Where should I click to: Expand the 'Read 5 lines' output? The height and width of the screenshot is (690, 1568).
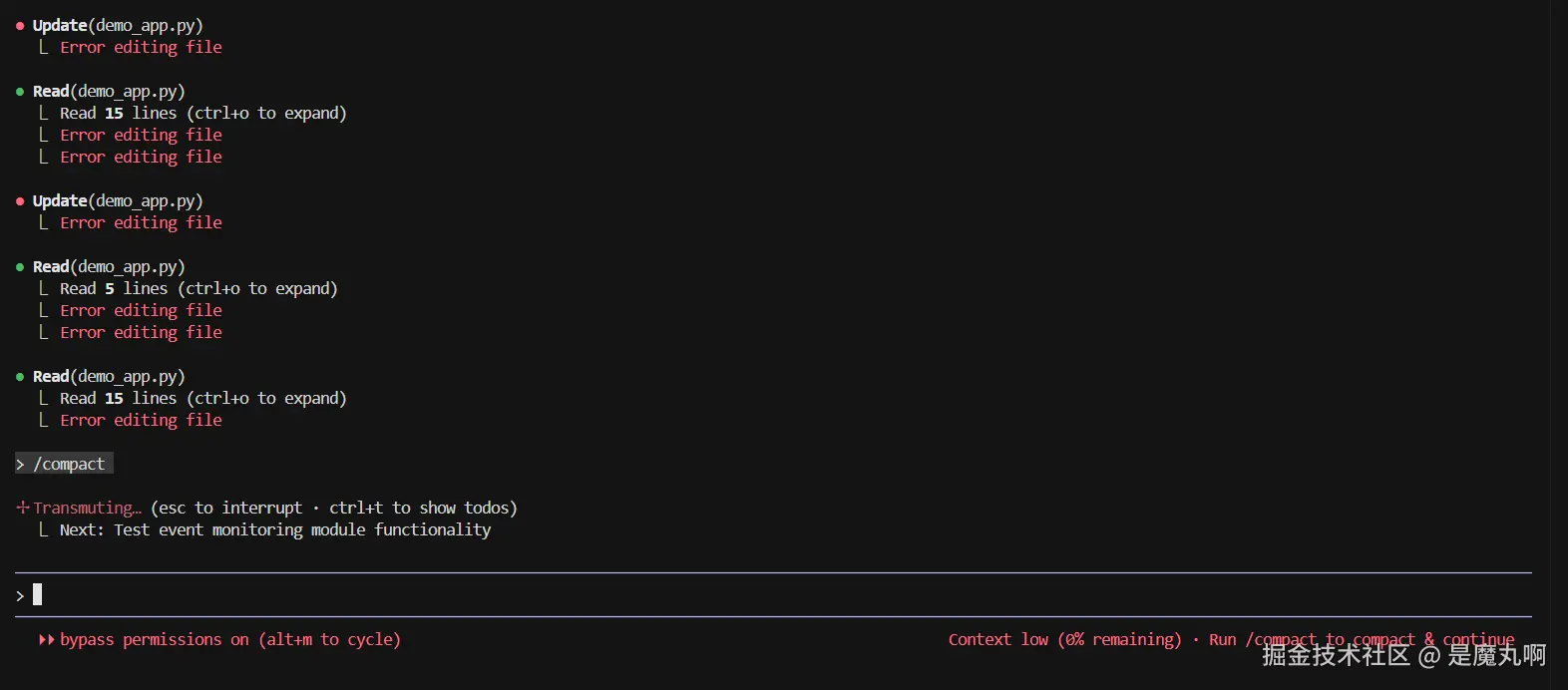coord(197,289)
